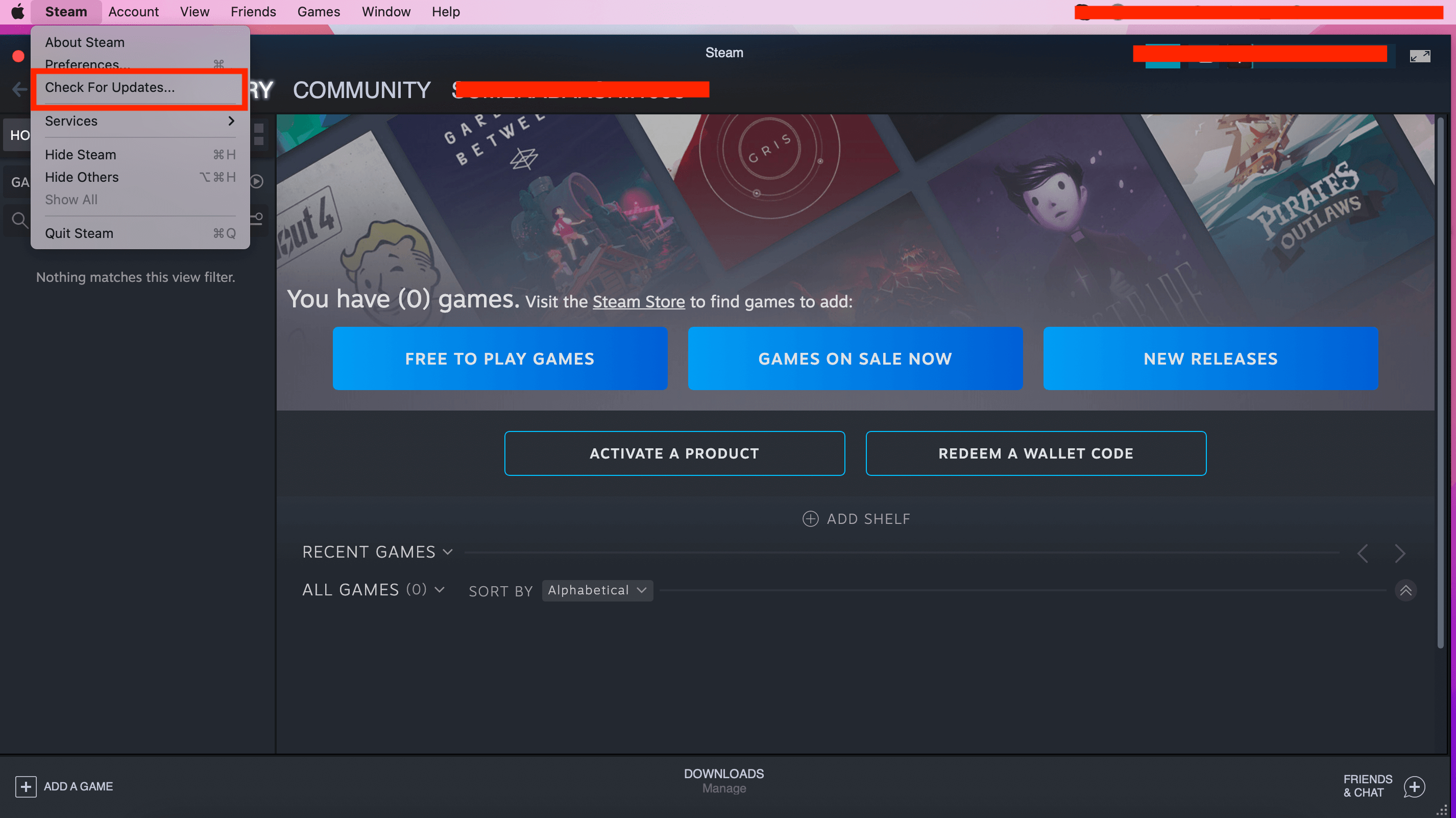
Task: Click the Games On Sale Now button
Action: point(855,358)
